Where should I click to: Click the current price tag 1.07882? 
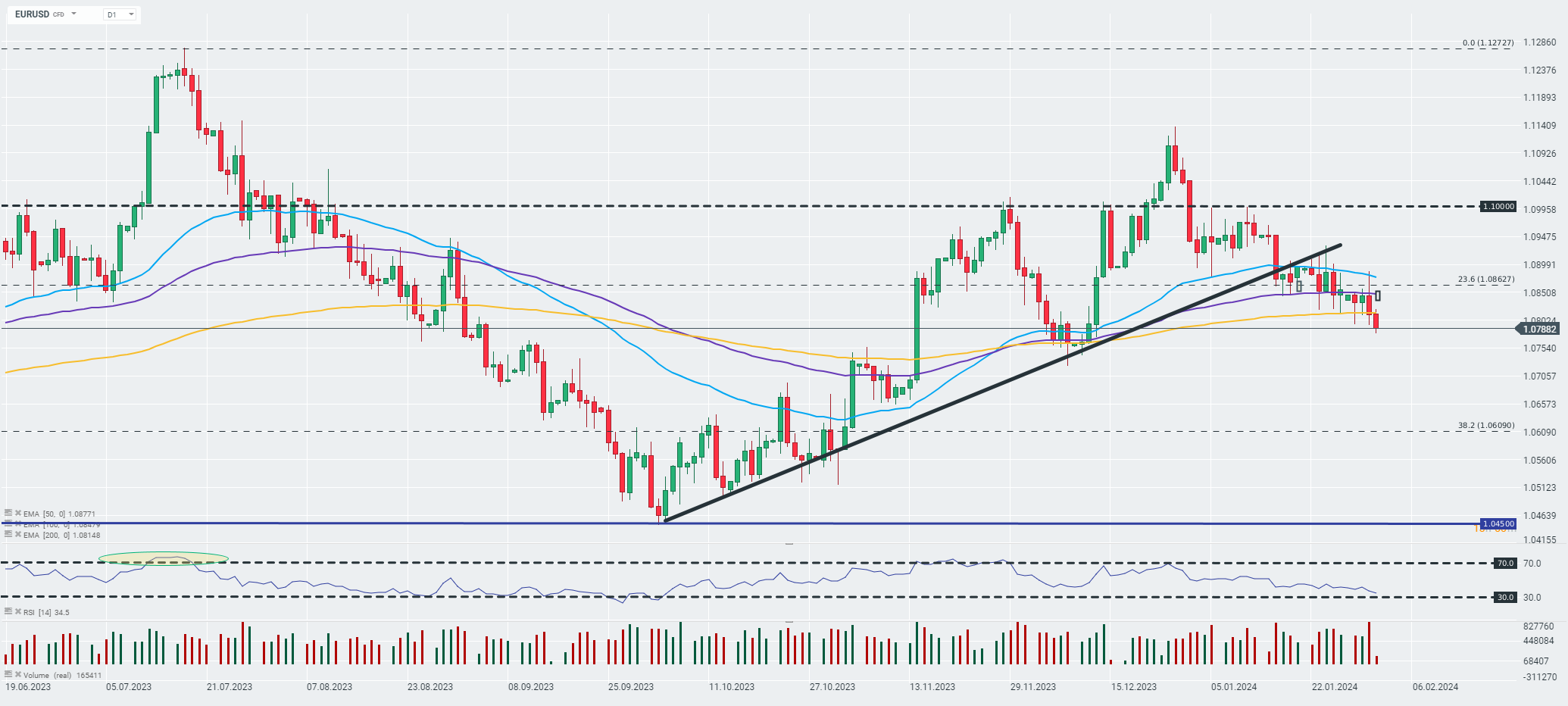point(1538,329)
